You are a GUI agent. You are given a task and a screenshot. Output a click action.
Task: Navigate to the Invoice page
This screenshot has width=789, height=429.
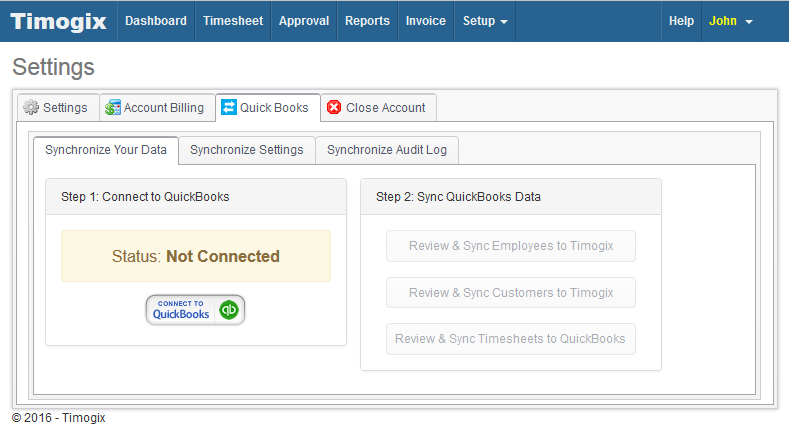(x=426, y=21)
